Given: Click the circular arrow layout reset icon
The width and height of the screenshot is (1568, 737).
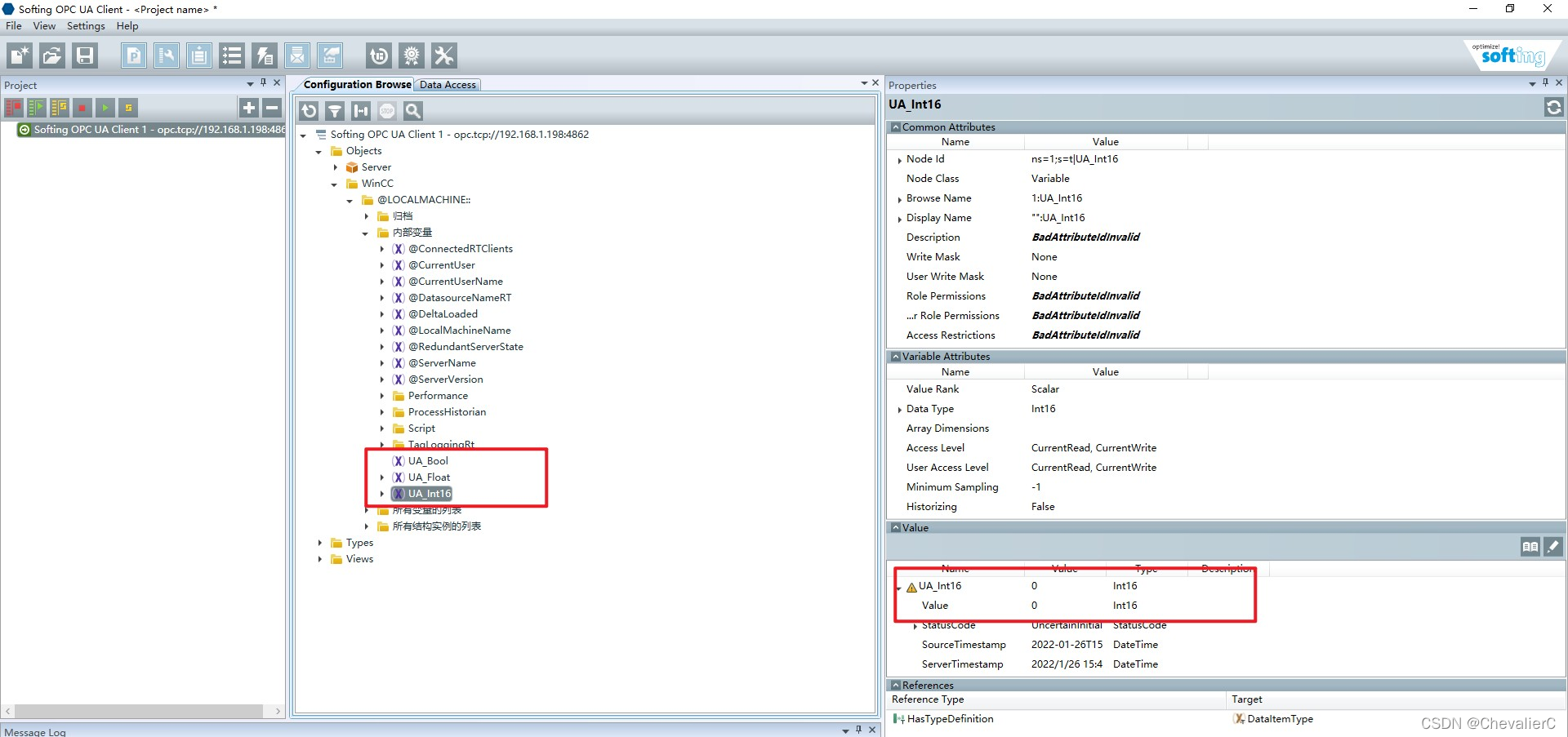Looking at the screenshot, I should pos(379,55).
